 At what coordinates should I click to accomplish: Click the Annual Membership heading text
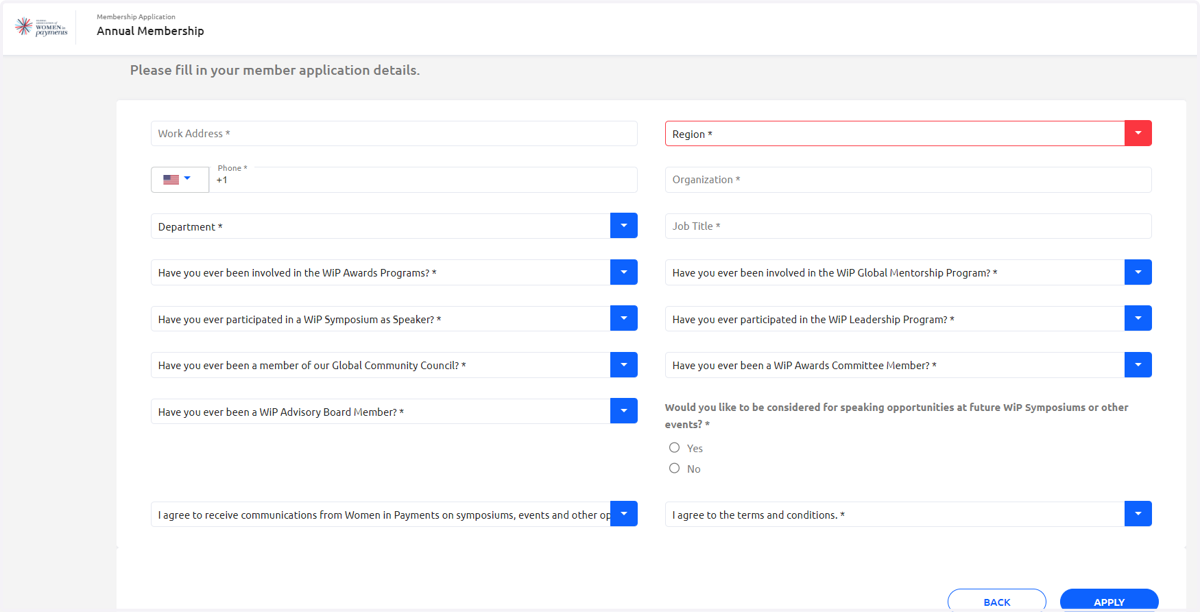(150, 31)
